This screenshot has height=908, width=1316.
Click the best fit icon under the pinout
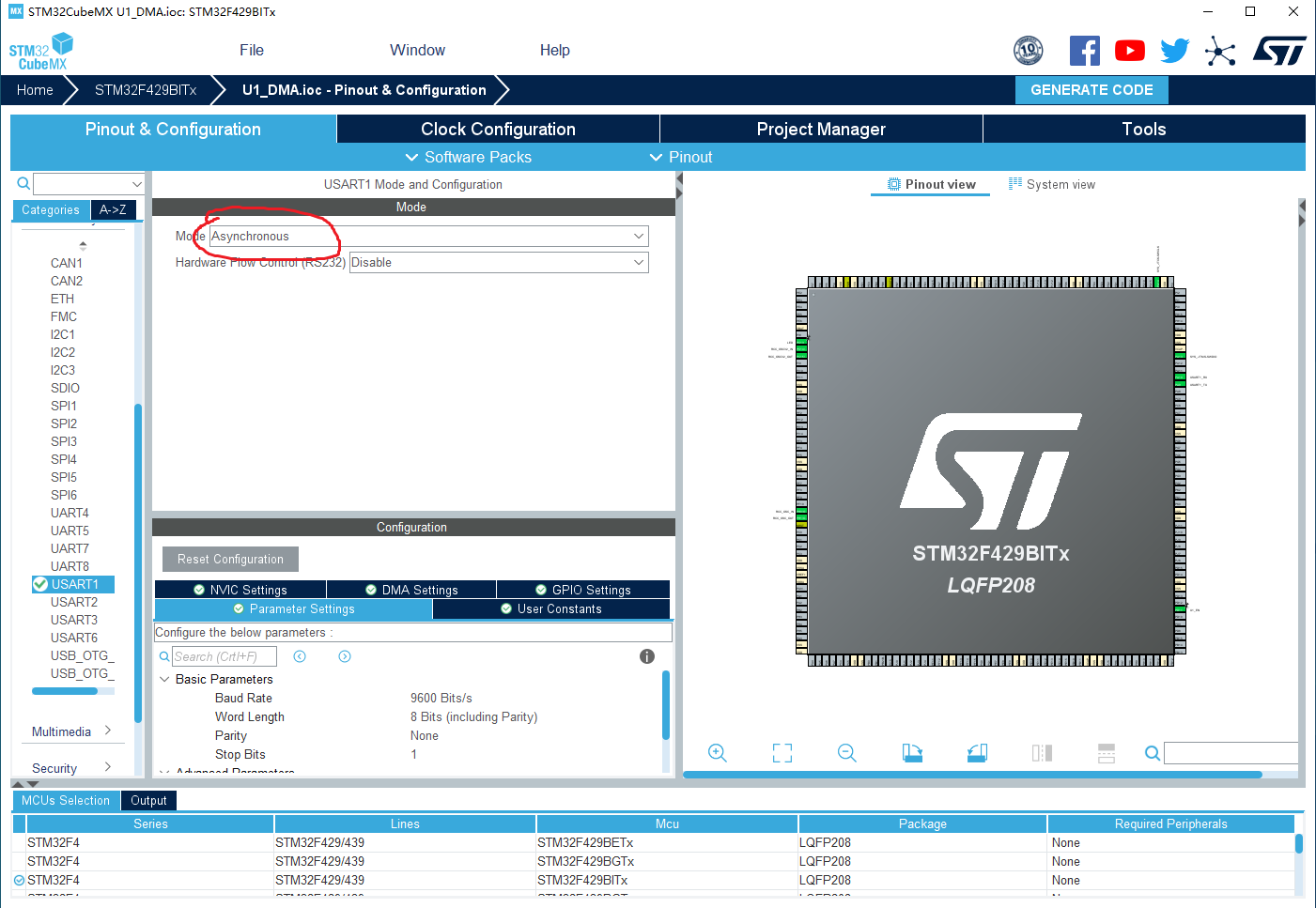tap(782, 753)
